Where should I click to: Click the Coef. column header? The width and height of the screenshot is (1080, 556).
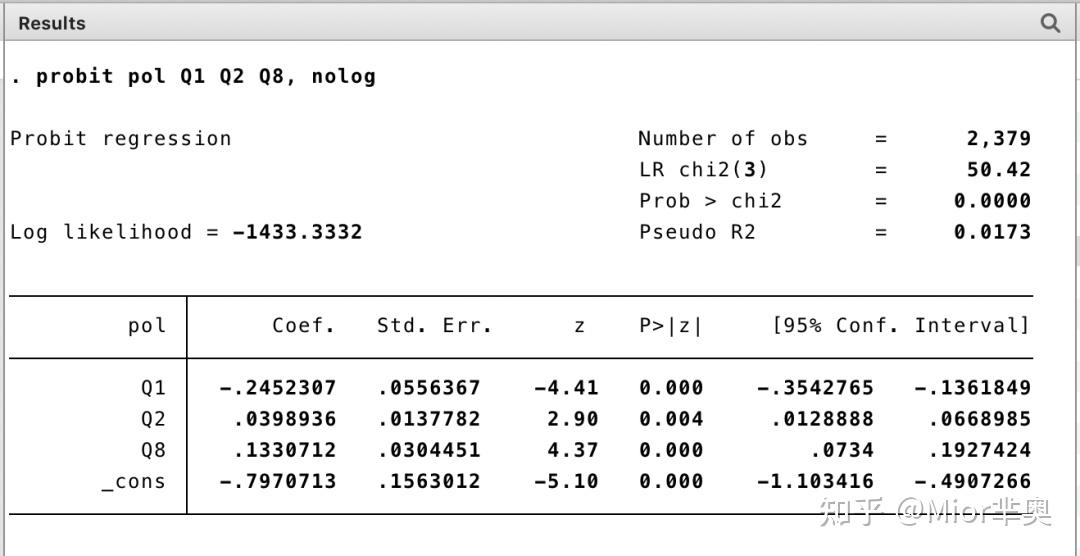[304, 326]
